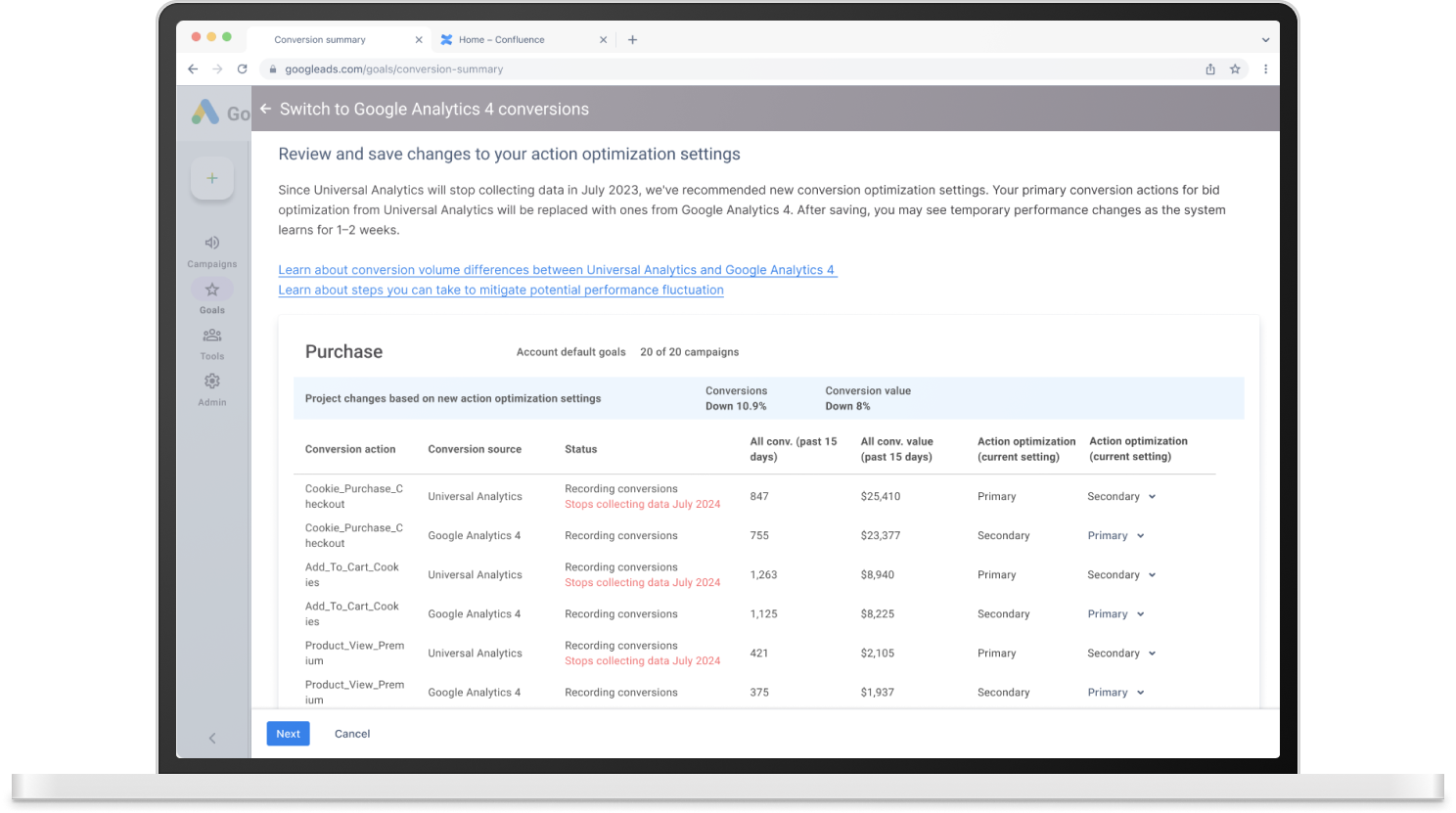Click the $8,940 value cell
Image resolution: width=1456 pixels, height=813 pixels.
click(878, 575)
